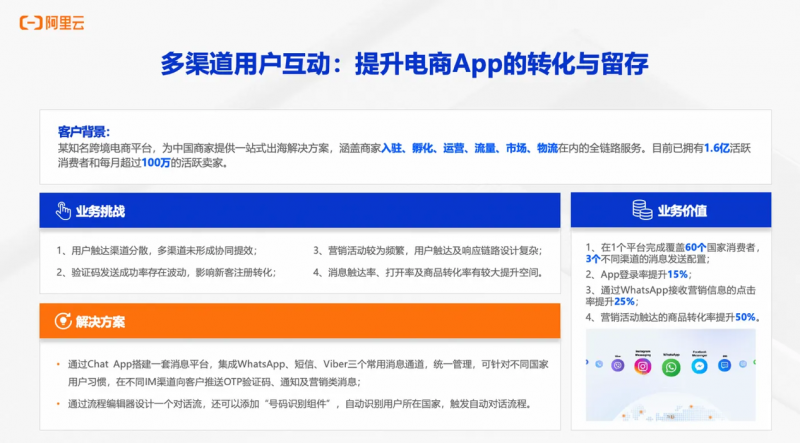Click the 15% app login rate figure
800x443 pixels.
pyautogui.click(x=677, y=274)
